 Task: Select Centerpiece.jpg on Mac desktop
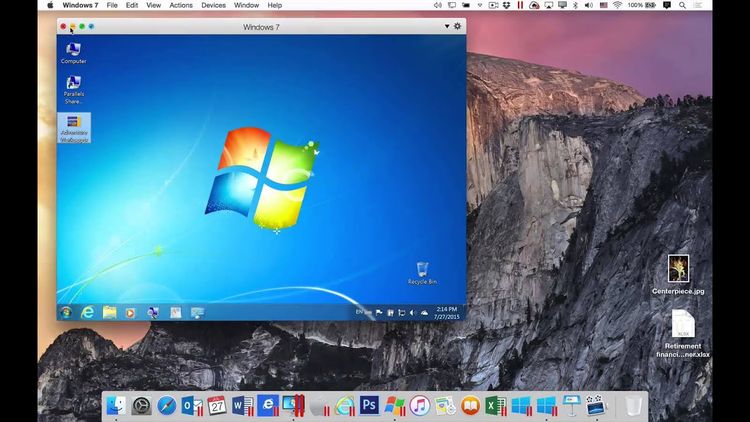(x=678, y=274)
